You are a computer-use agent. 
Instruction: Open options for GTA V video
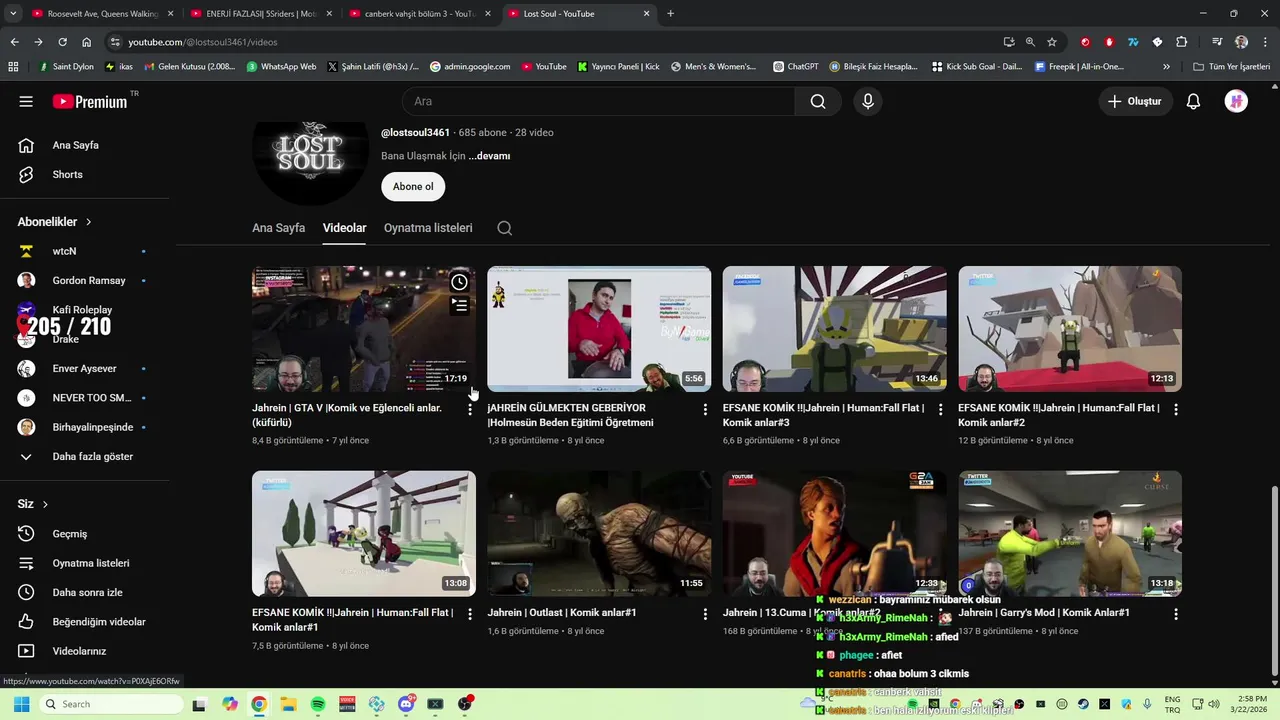(x=470, y=410)
